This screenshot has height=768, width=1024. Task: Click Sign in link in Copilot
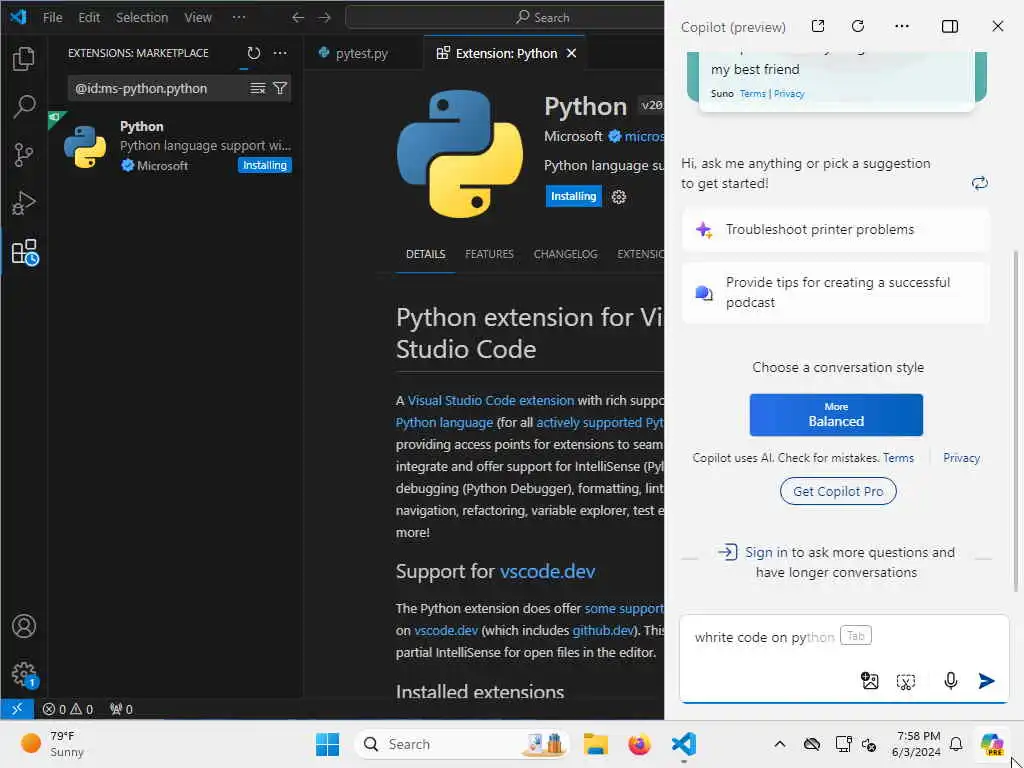[x=766, y=552]
